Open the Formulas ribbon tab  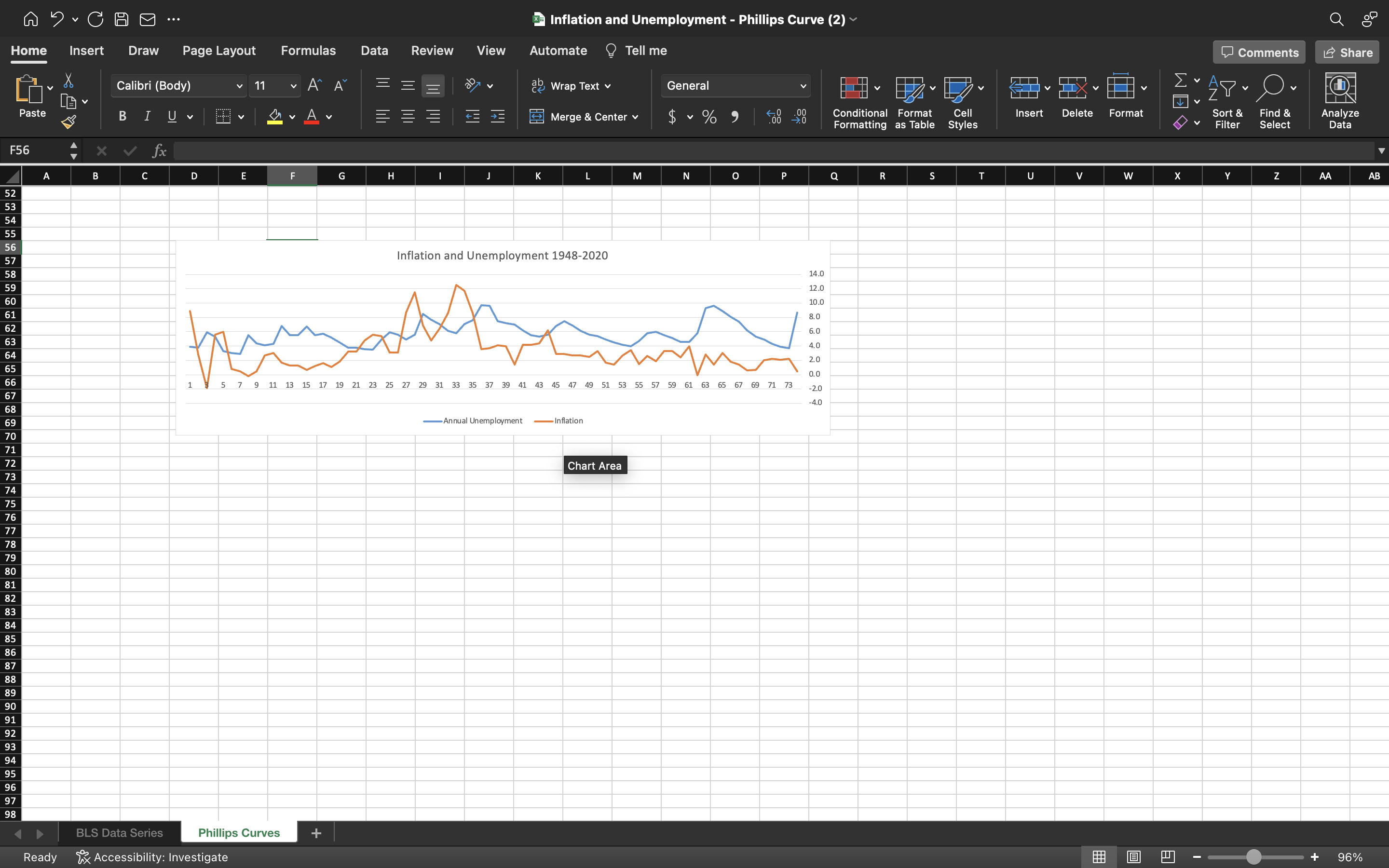point(308,51)
